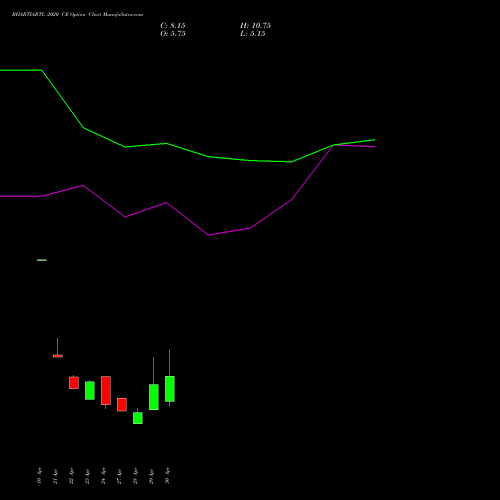Click the close value 'C: 8.15'
The width and height of the screenshot is (500, 500).
[x=173, y=26]
